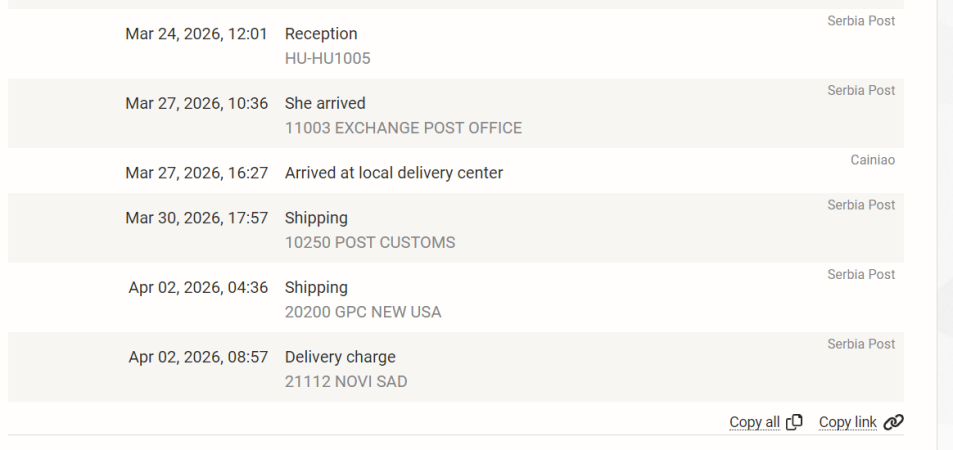Click the 21112 NOVI SAD location
This screenshot has height=450, width=953.
click(346, 381)
